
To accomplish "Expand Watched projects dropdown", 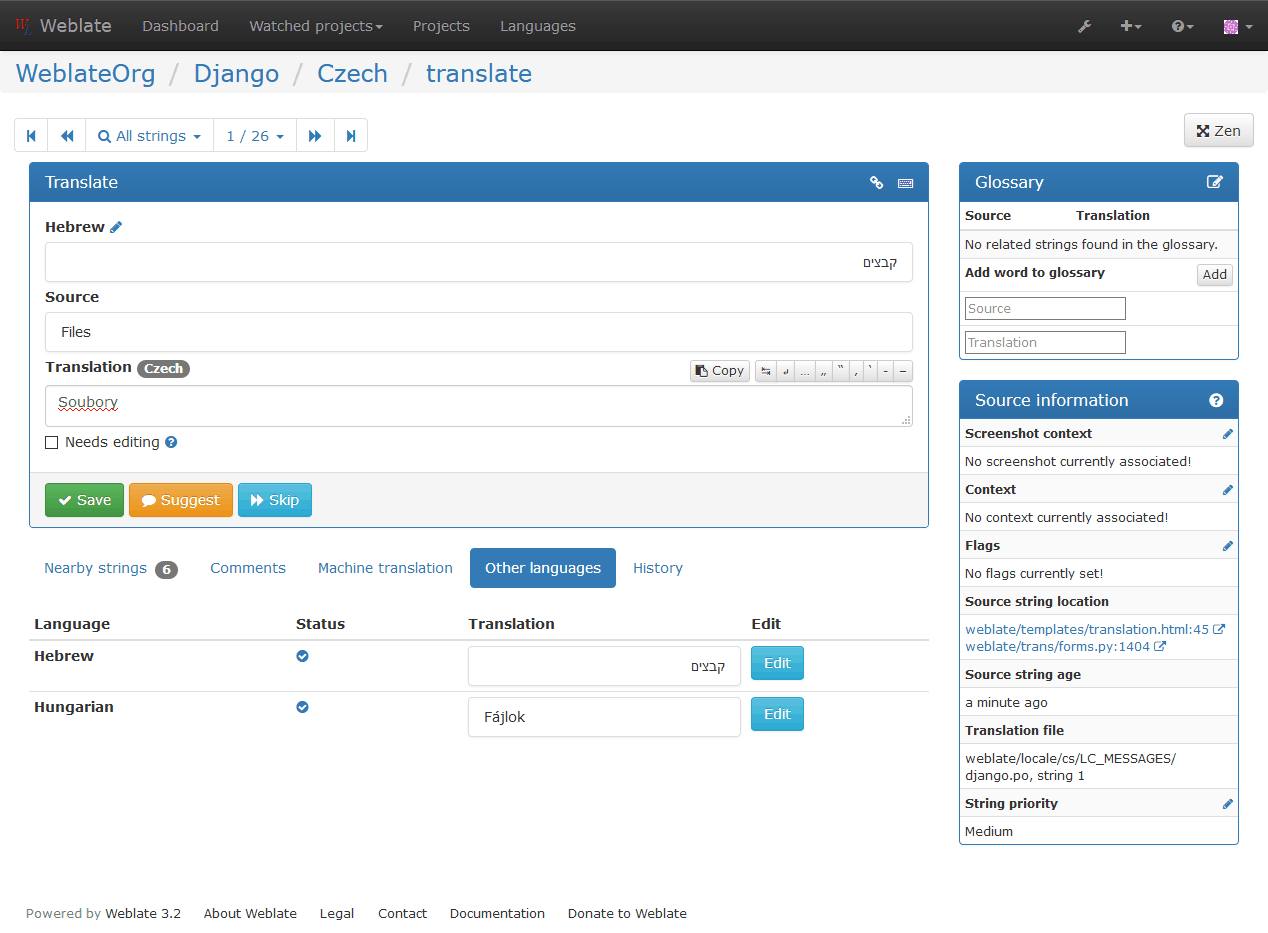I will point(316,26).
